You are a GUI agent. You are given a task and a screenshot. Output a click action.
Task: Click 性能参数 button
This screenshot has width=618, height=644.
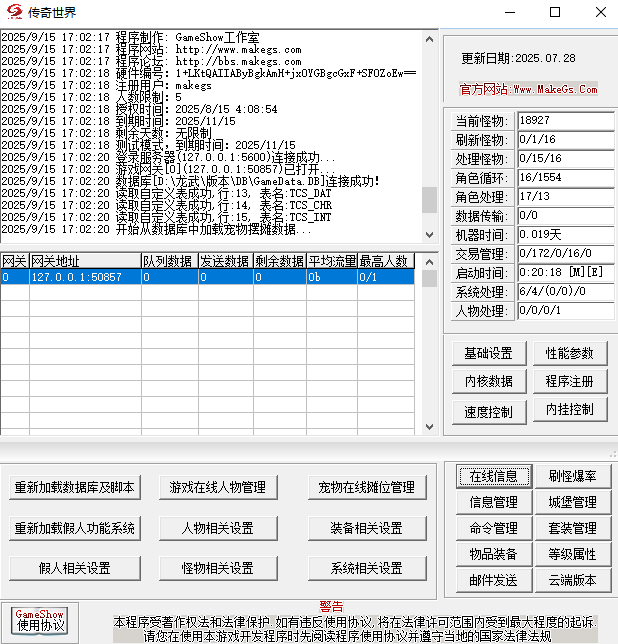(x=570, y=354)
